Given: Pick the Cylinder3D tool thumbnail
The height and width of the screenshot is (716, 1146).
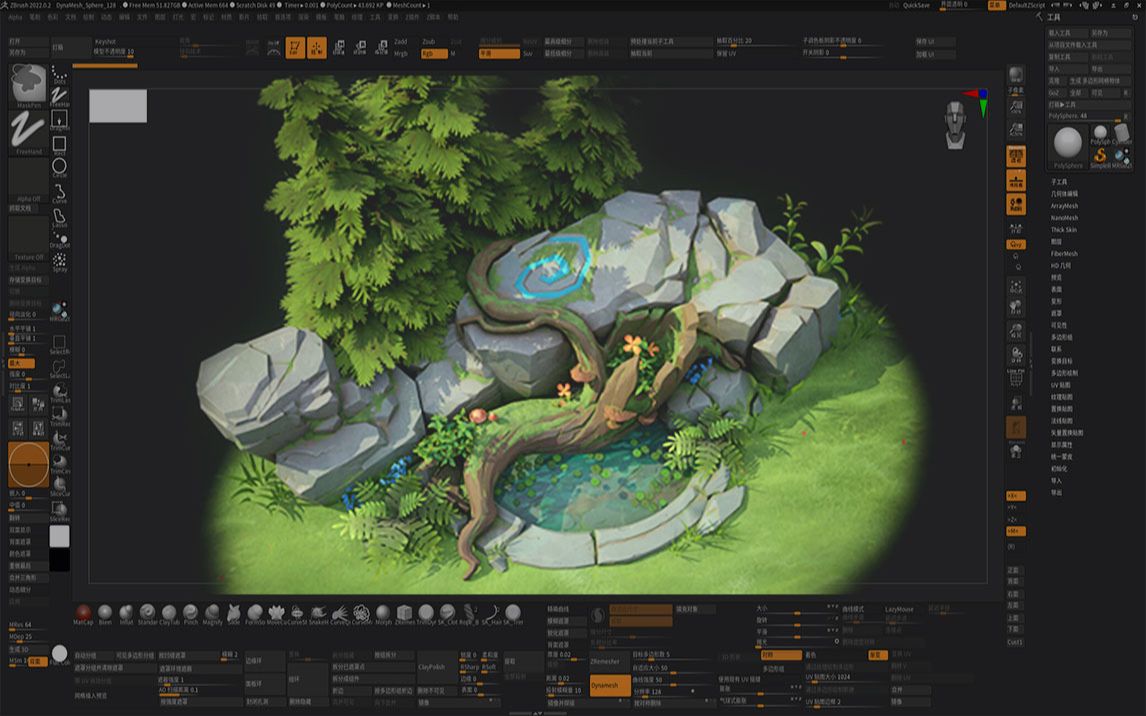Looking at the screenshot, I should click(1121, 133).
